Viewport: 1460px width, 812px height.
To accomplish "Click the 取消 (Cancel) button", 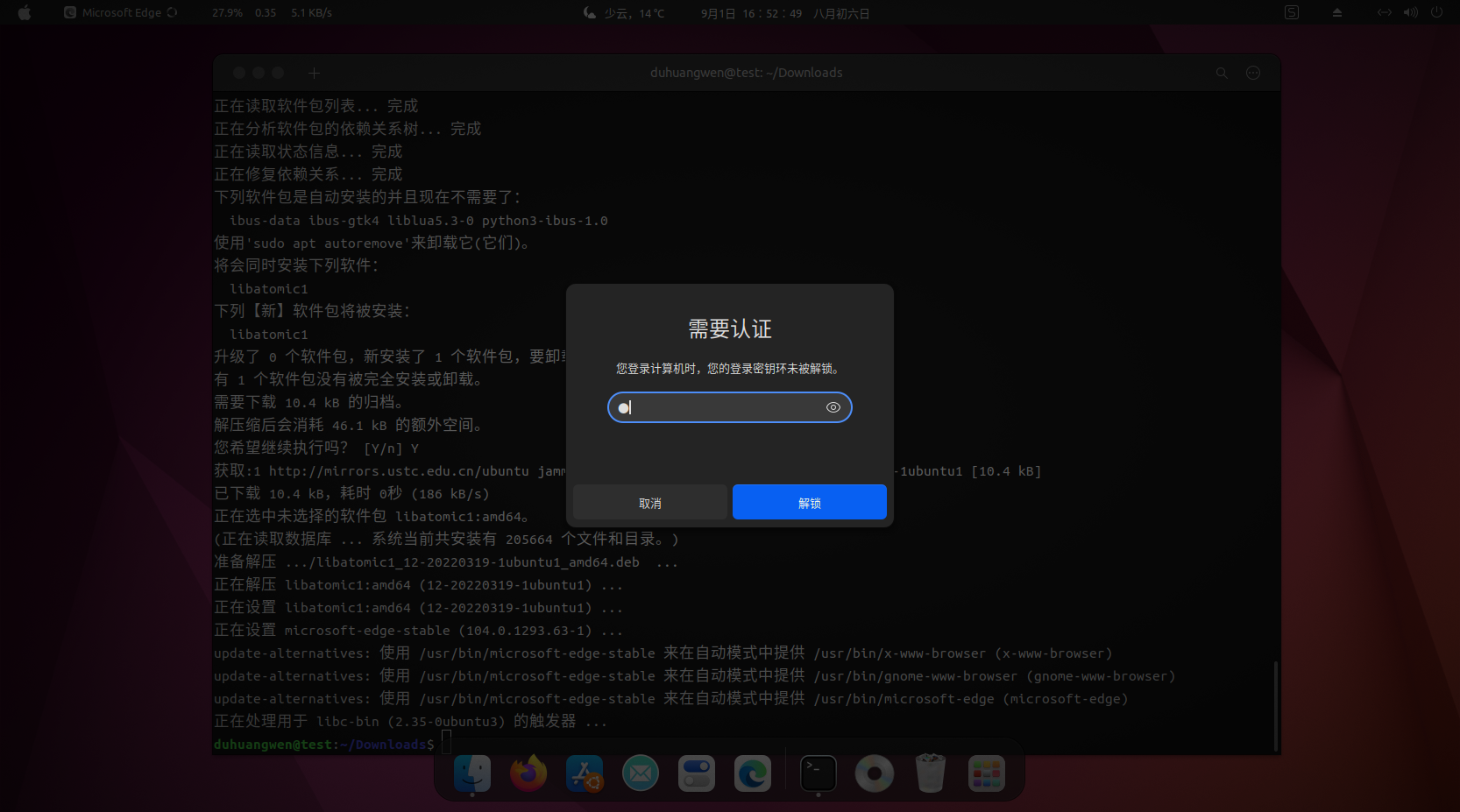I will click(x=649, y=502).
